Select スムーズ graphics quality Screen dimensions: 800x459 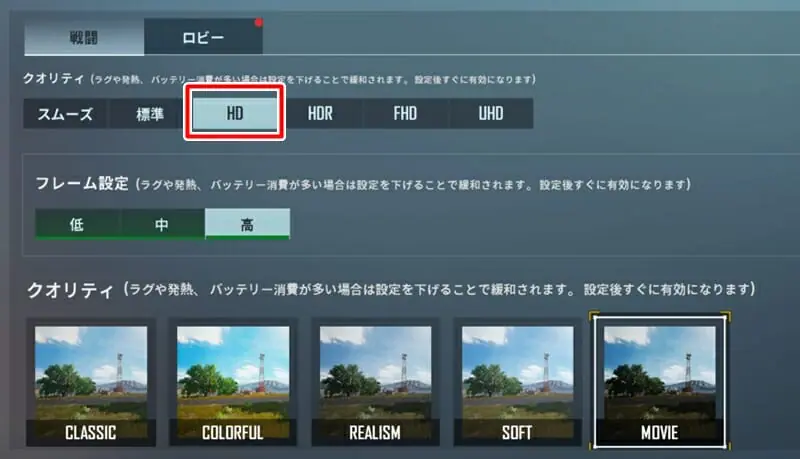[65, 113]
